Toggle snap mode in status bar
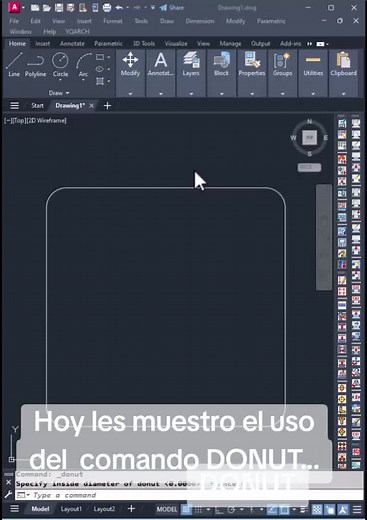 (x=198, y=509)
